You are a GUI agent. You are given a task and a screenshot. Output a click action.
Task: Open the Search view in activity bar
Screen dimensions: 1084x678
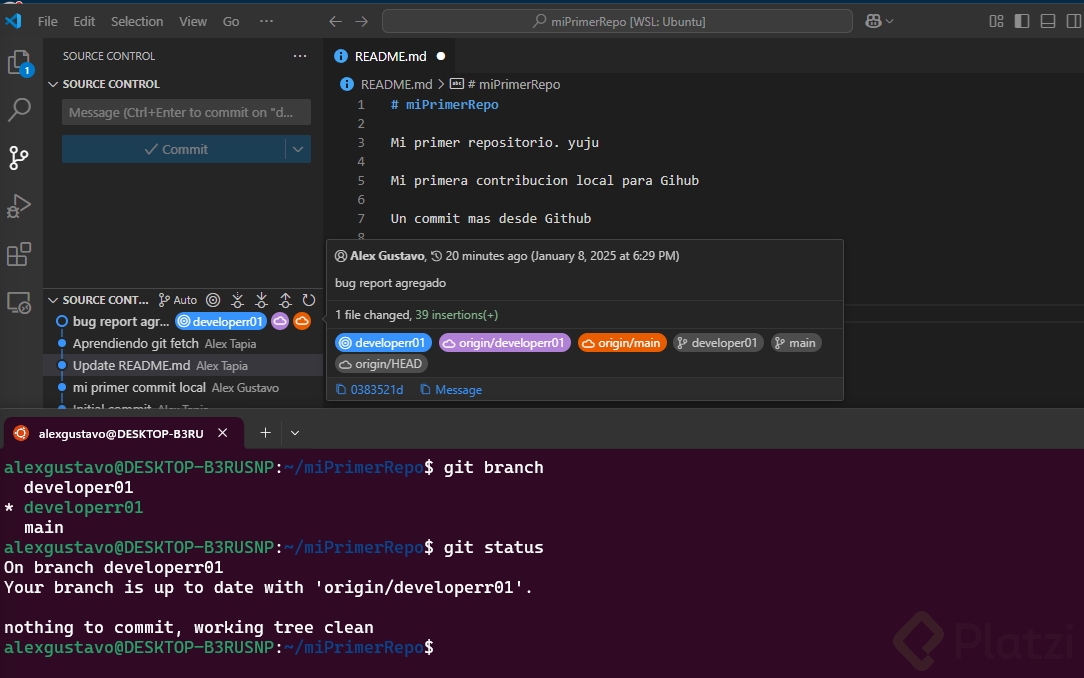(x=19, y=110)
